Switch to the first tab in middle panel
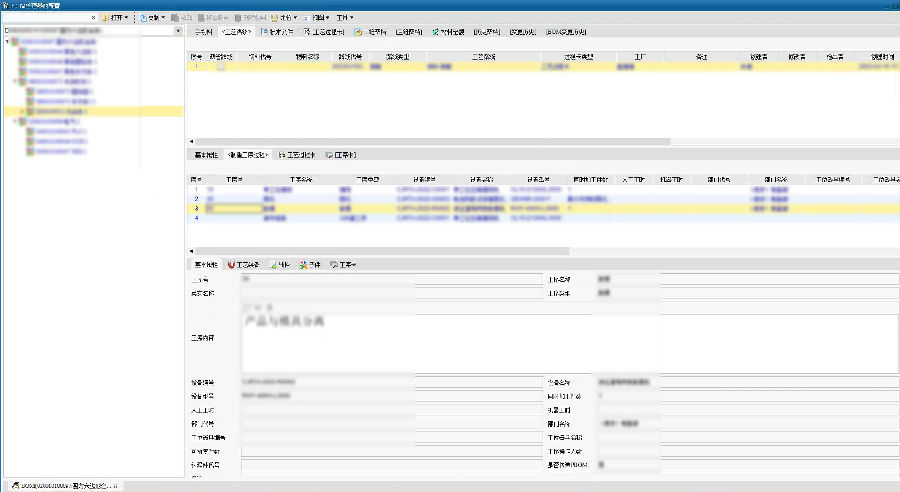This screenshot has height=492, width=900. tap(205, 155)
